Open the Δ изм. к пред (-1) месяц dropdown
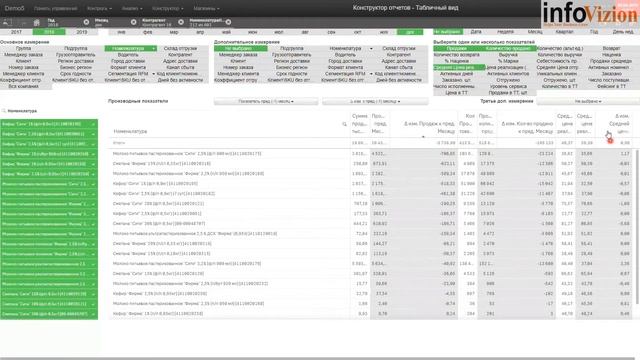The width and height of the screenshot is (640, 360). 375,101
